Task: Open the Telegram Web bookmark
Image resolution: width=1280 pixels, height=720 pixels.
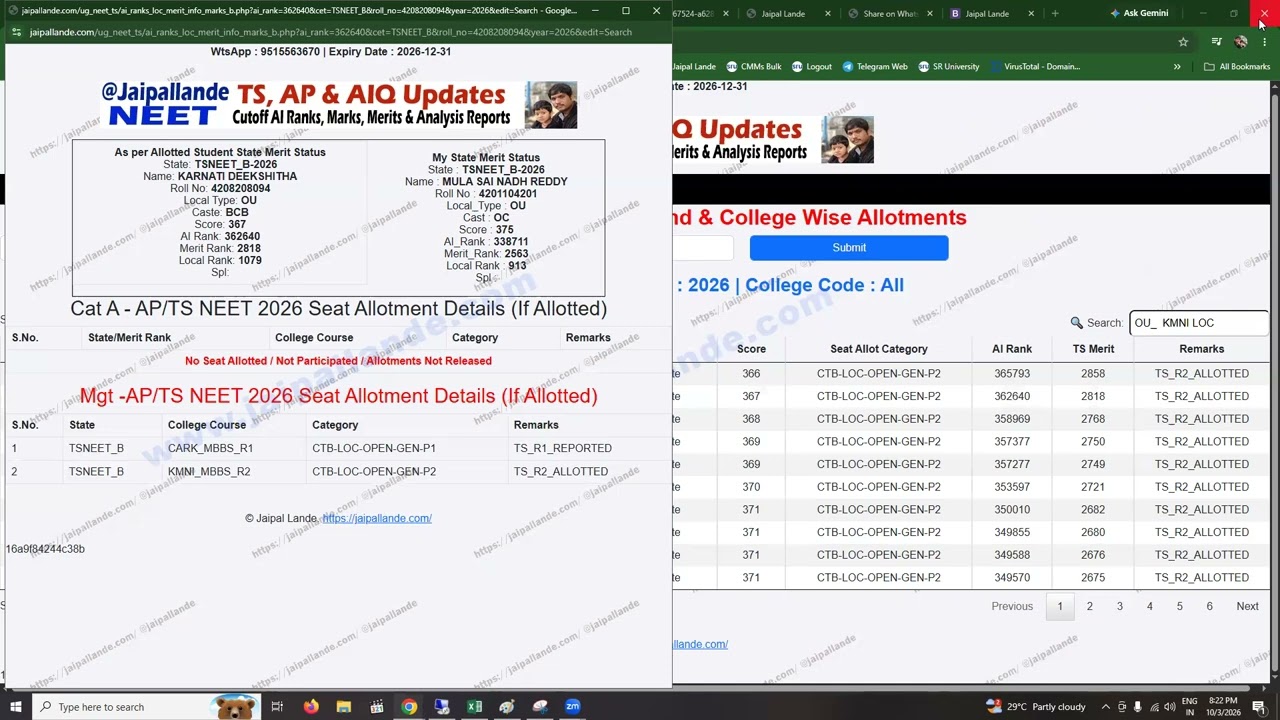Action: [874, 66]
